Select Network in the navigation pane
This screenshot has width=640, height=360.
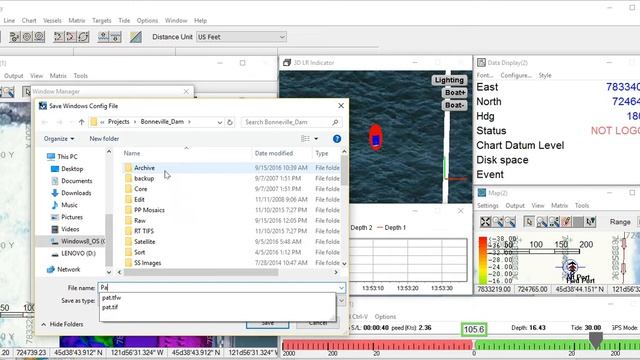(x=69, y=269)
